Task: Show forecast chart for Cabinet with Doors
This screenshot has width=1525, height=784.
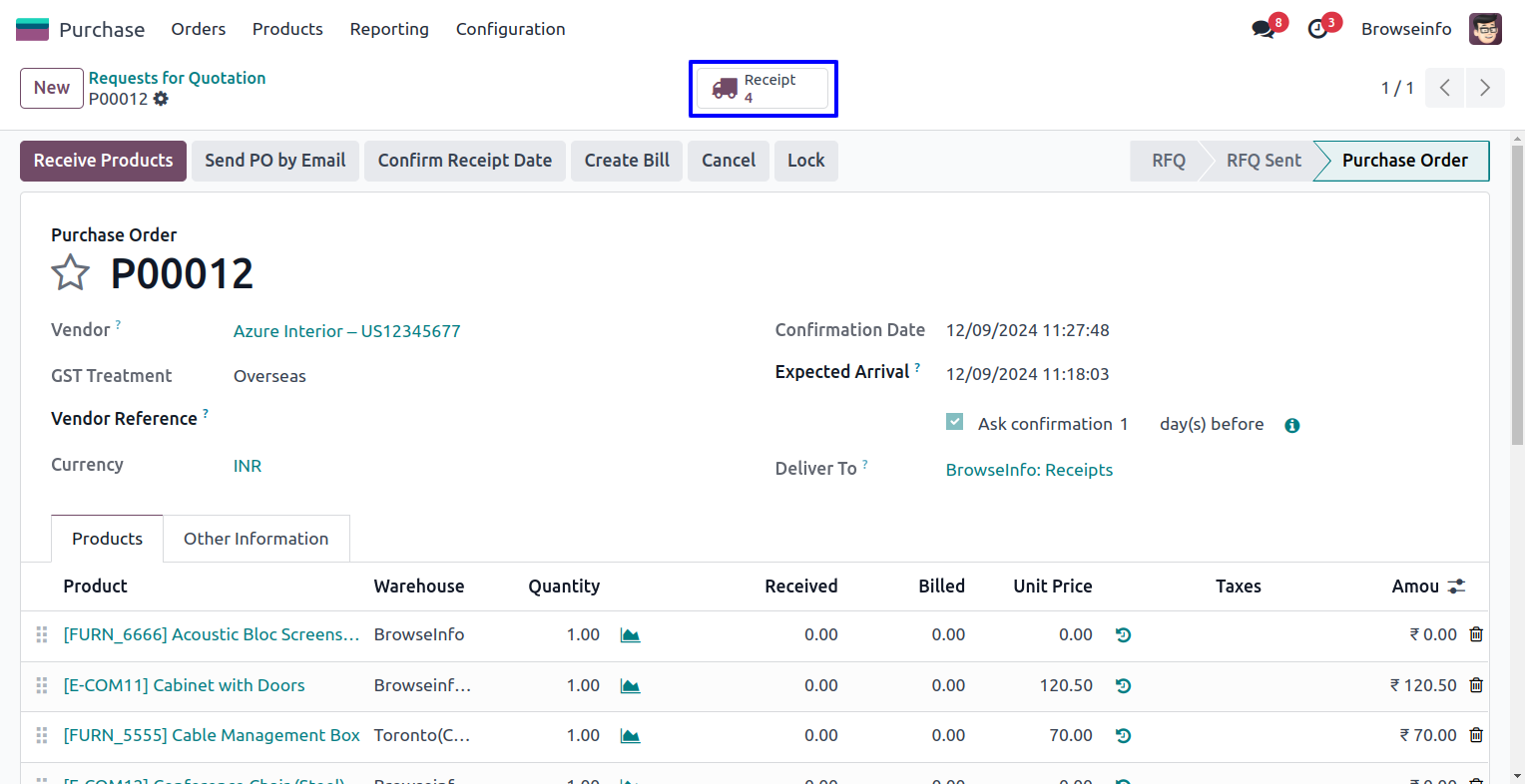Action: (630, 686)
